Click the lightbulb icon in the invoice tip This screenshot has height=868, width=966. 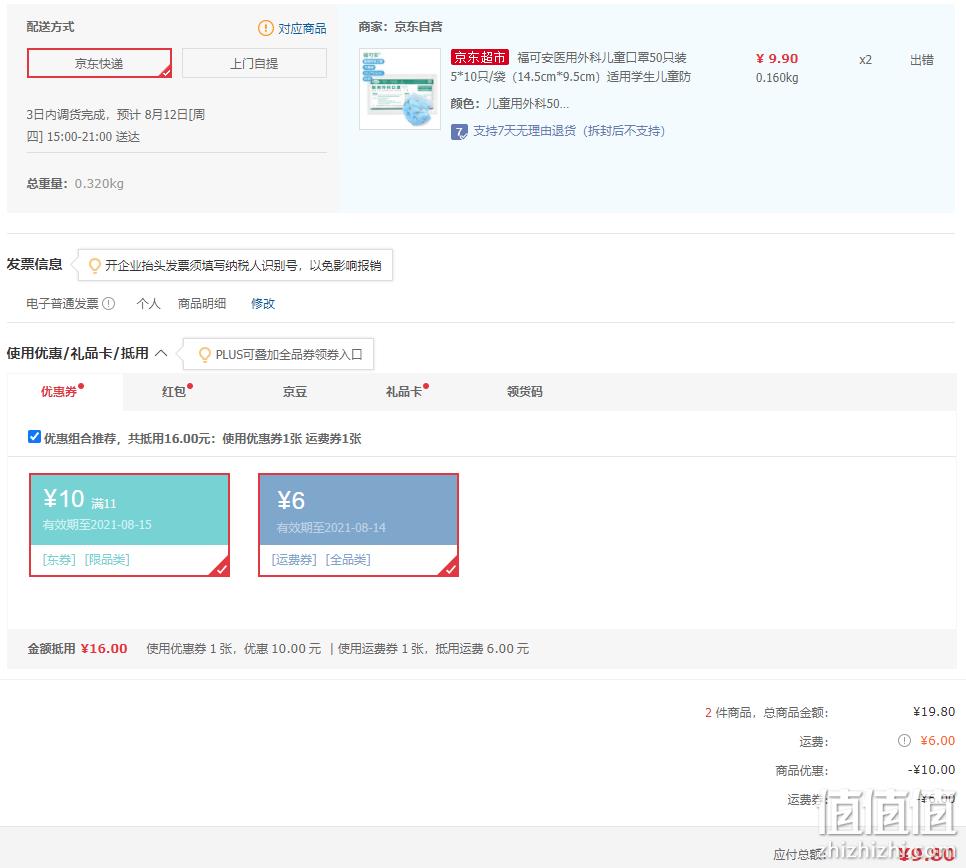click(95, 266)
